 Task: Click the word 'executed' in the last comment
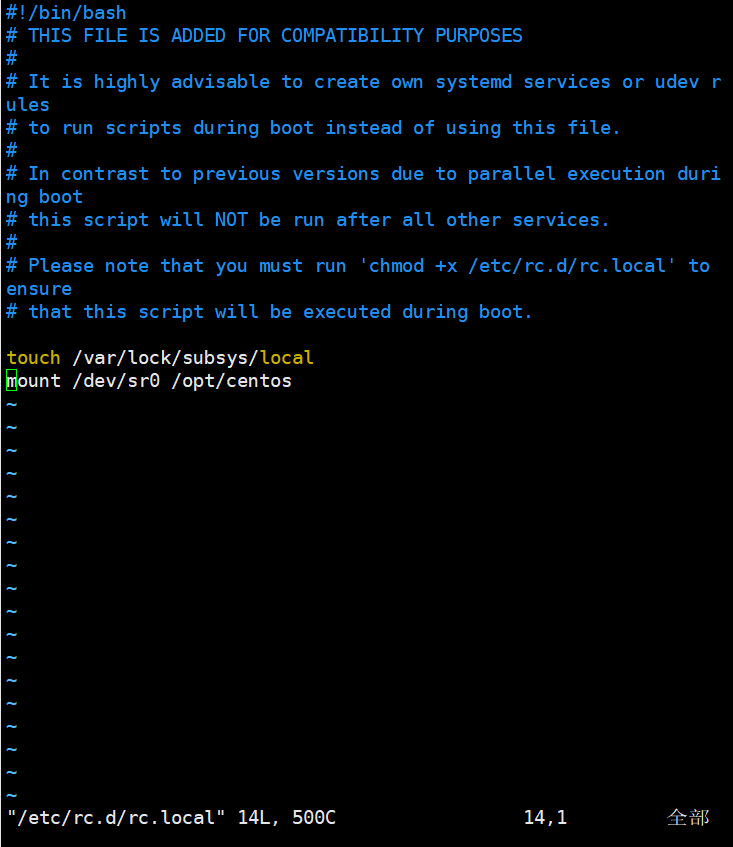point(347,312)
